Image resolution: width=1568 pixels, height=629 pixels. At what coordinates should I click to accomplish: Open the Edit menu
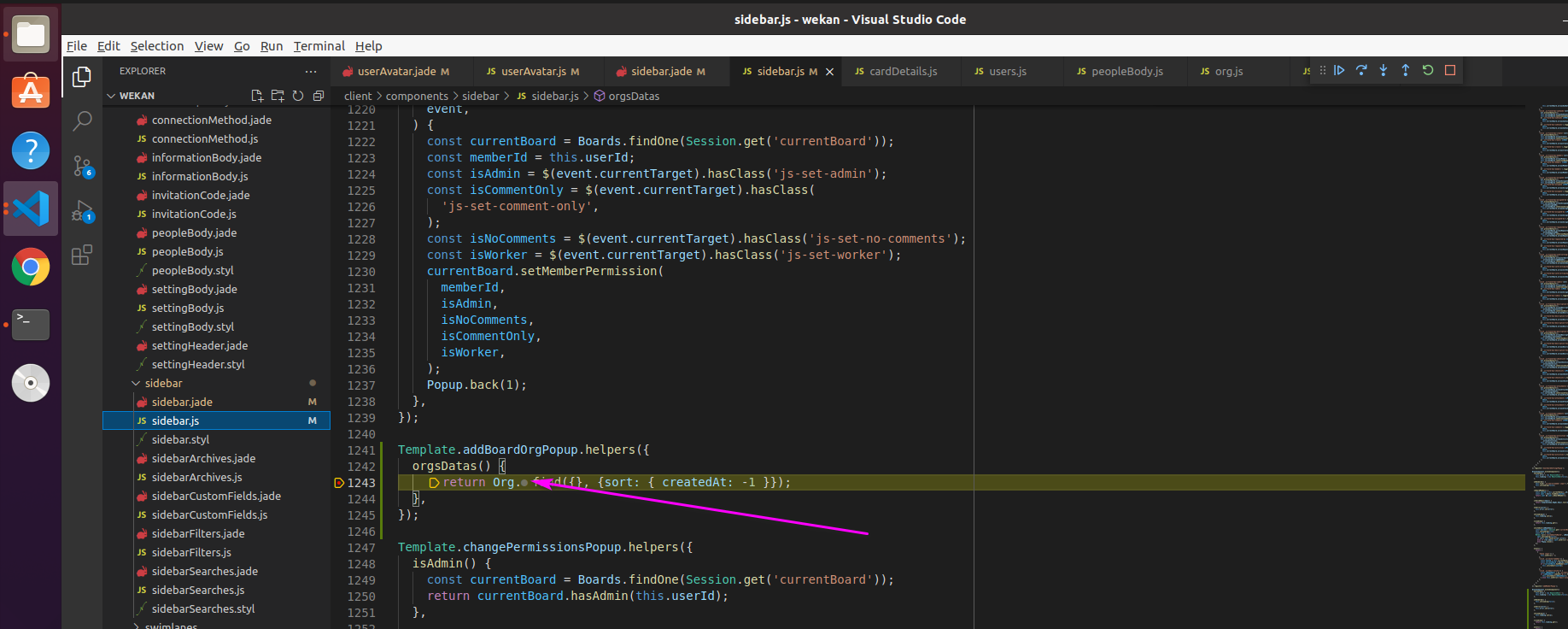[x=108, y=46]
